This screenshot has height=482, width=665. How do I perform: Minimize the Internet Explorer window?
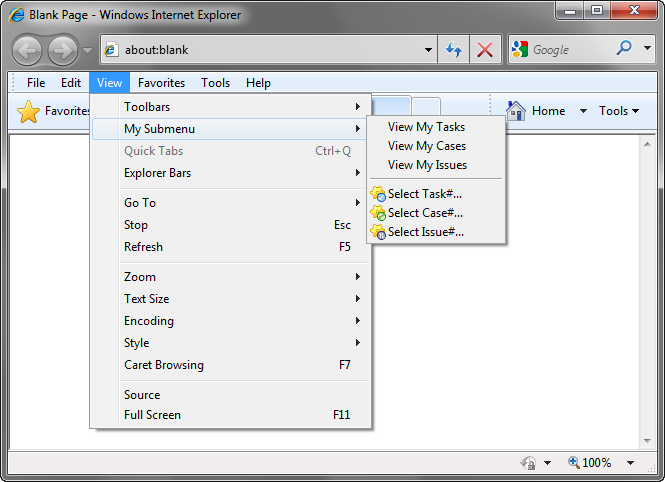pyautogui.click(x=570, y=11)
